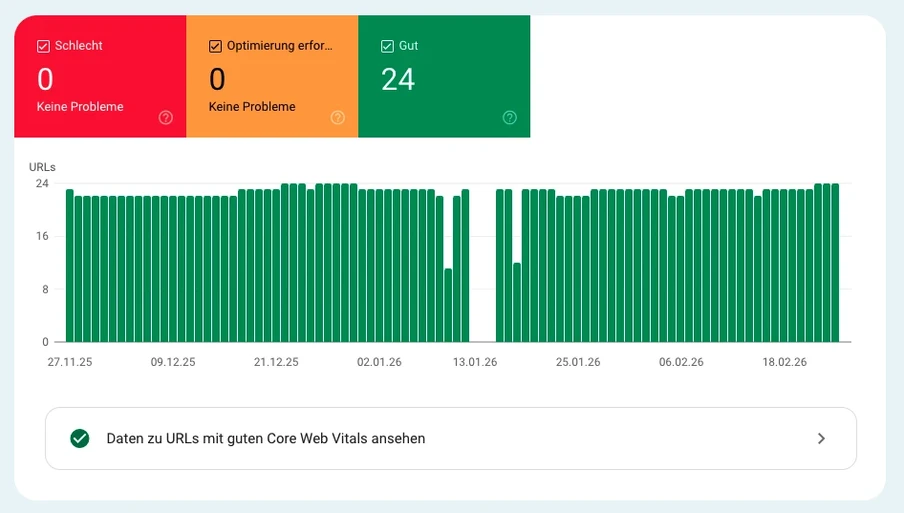904x513 pixels.
Task: Click the help icon in the green Gut tile
Action: coord(510,118)
